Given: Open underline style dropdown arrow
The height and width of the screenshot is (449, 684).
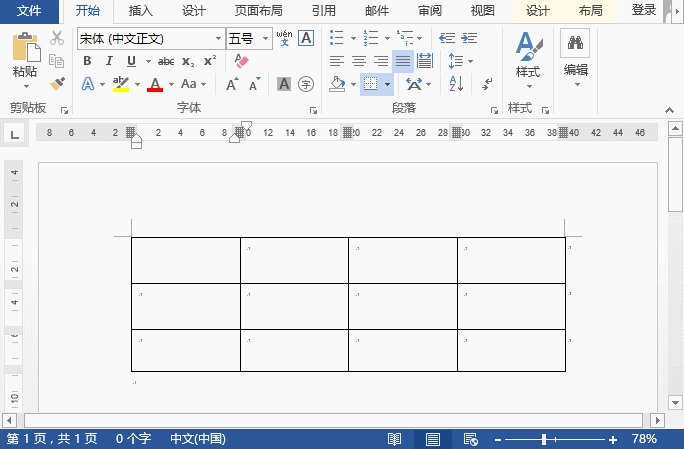Looking at the screenshot, I should click(x=148, y=62).
